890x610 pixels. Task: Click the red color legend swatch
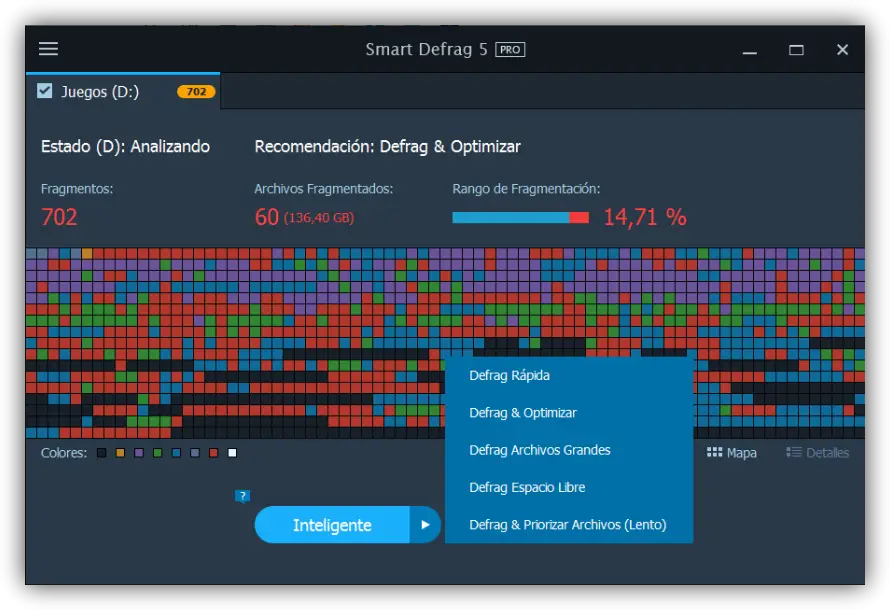tap(213, 453)
